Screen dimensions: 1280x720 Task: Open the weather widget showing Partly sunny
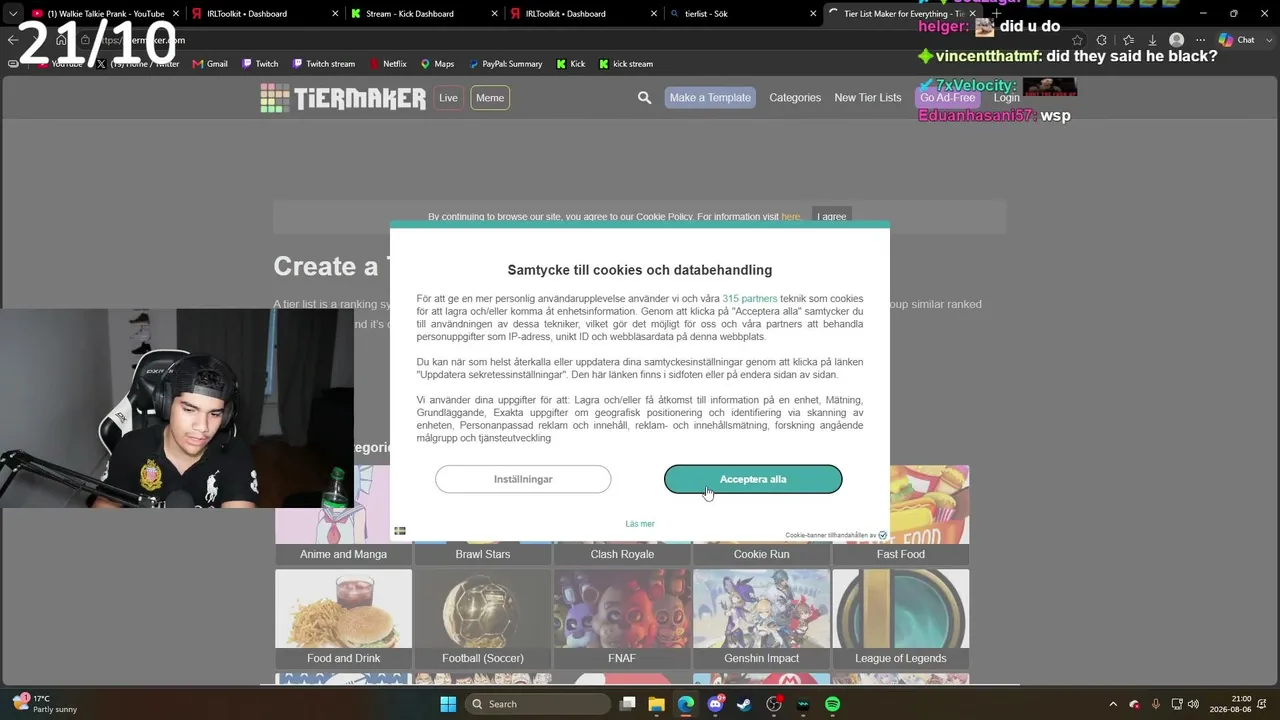[45, 704]
